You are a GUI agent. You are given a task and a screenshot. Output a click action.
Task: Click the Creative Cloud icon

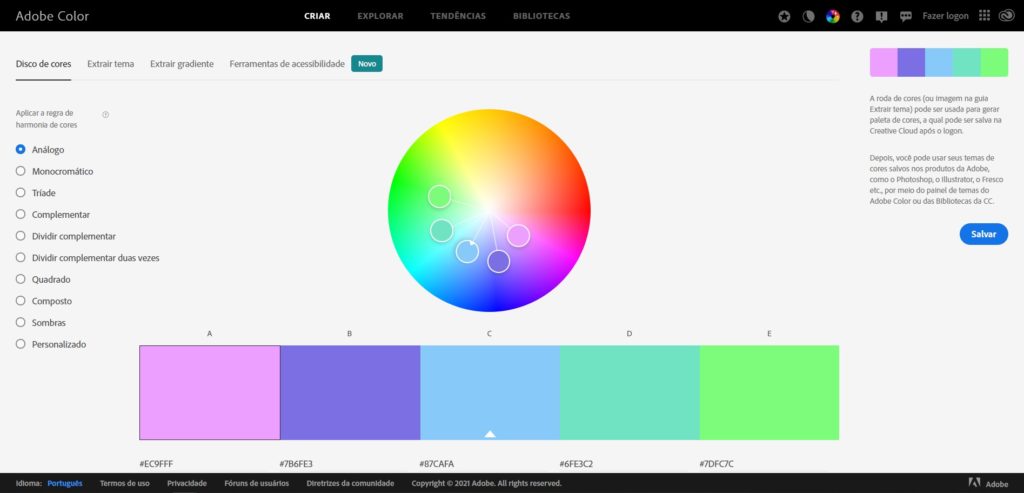(1006, 16)
